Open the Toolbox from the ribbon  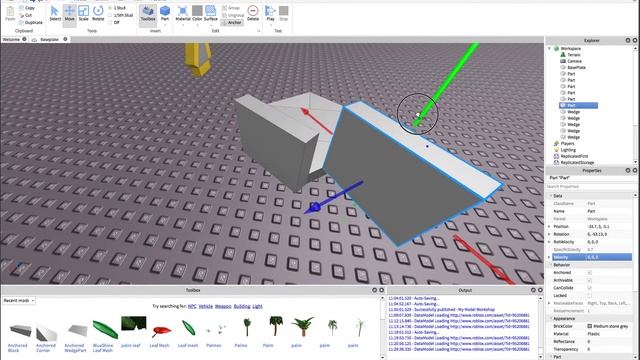coord(148,13)
